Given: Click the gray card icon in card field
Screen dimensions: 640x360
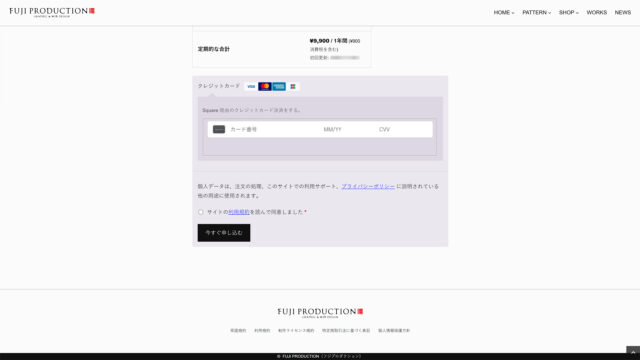Looking at the screenshot, I should point(219,129).
